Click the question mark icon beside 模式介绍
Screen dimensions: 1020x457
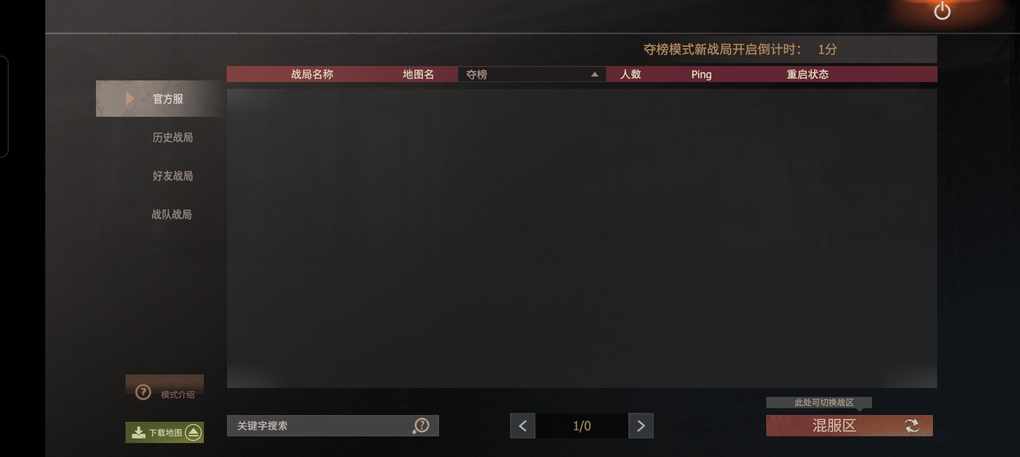pos(143,393)
